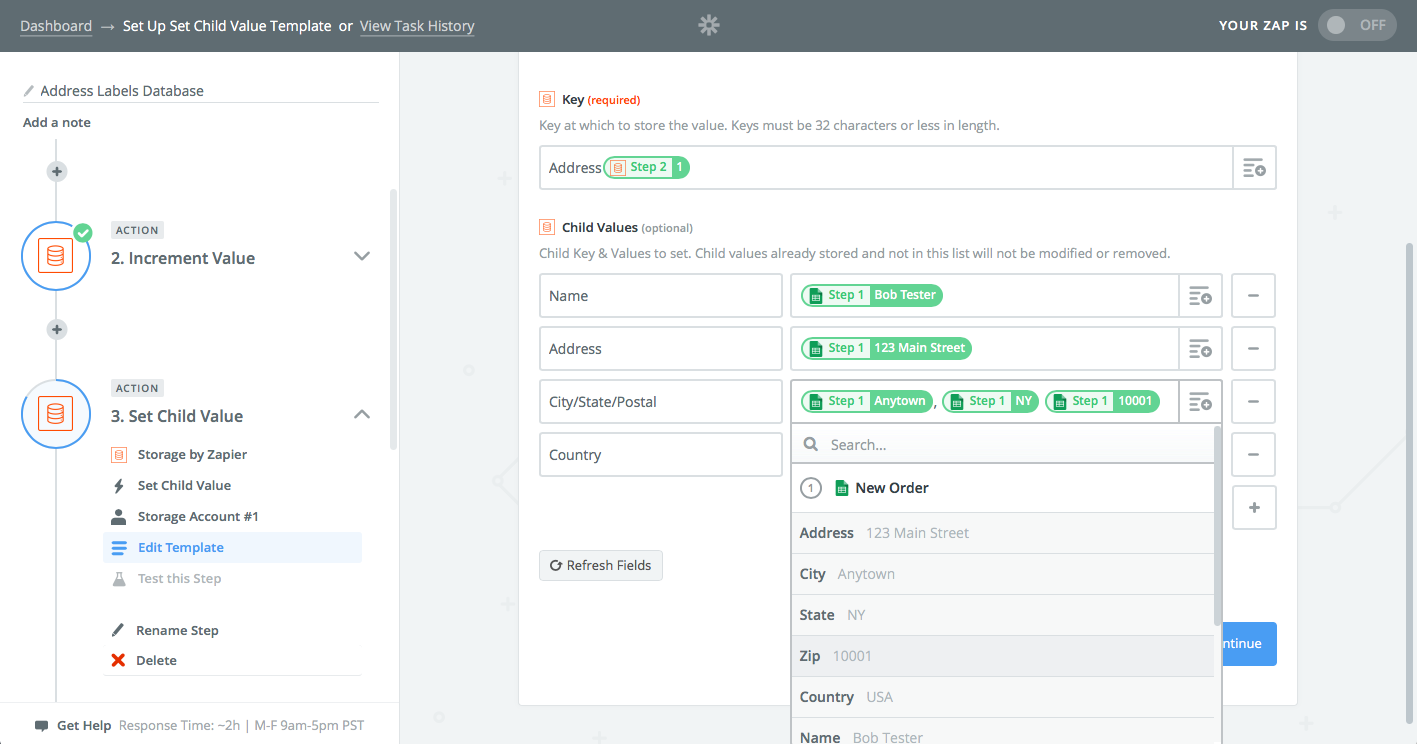Click into the Key input field
This screenshot has width=1417, height=744.
pos(886,168)
